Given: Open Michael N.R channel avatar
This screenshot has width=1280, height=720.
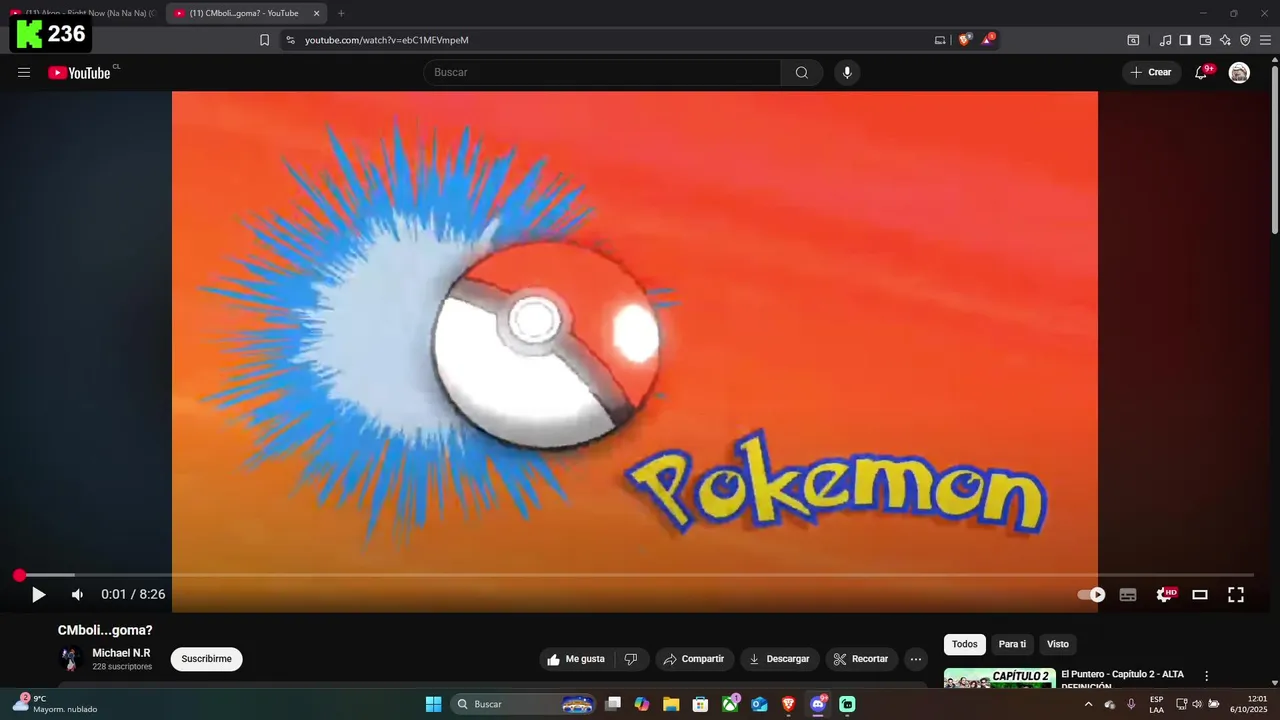Looking at the screenshot, I should click(x=70, y=659).
